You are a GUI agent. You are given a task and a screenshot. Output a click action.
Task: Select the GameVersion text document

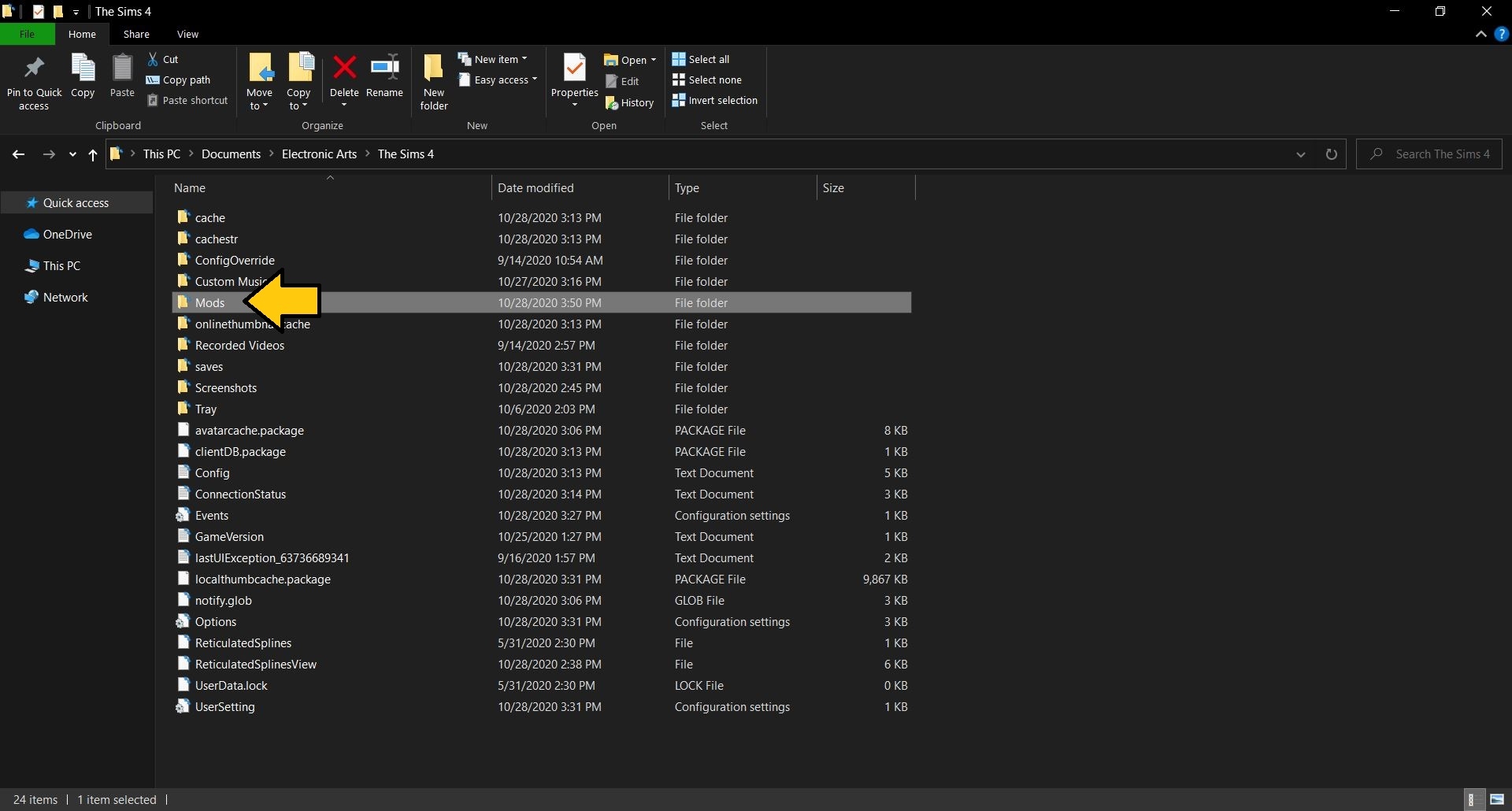click(x=541, y=536)
